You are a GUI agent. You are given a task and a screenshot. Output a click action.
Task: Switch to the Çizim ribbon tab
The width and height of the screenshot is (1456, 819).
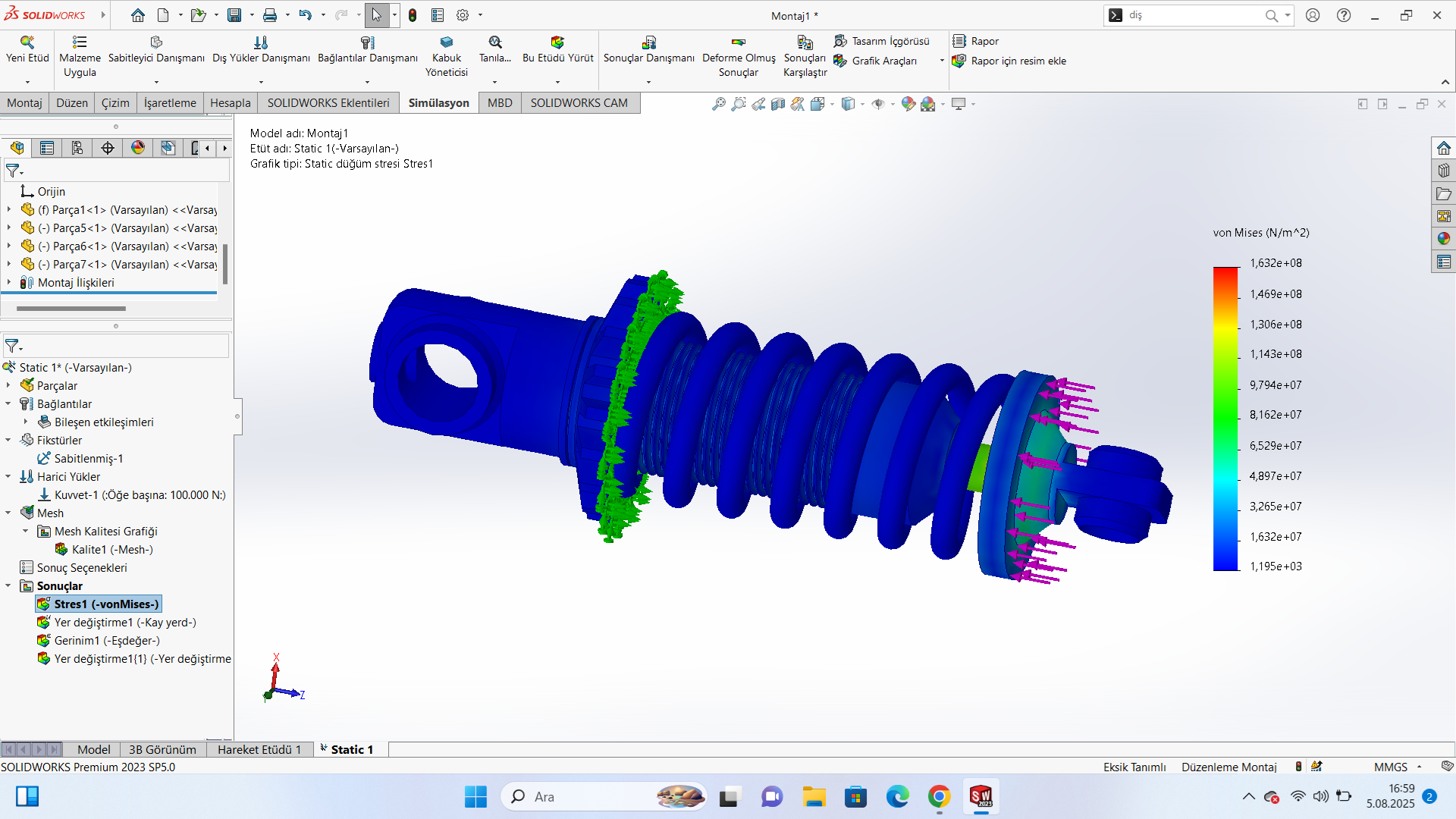[115, 103]
